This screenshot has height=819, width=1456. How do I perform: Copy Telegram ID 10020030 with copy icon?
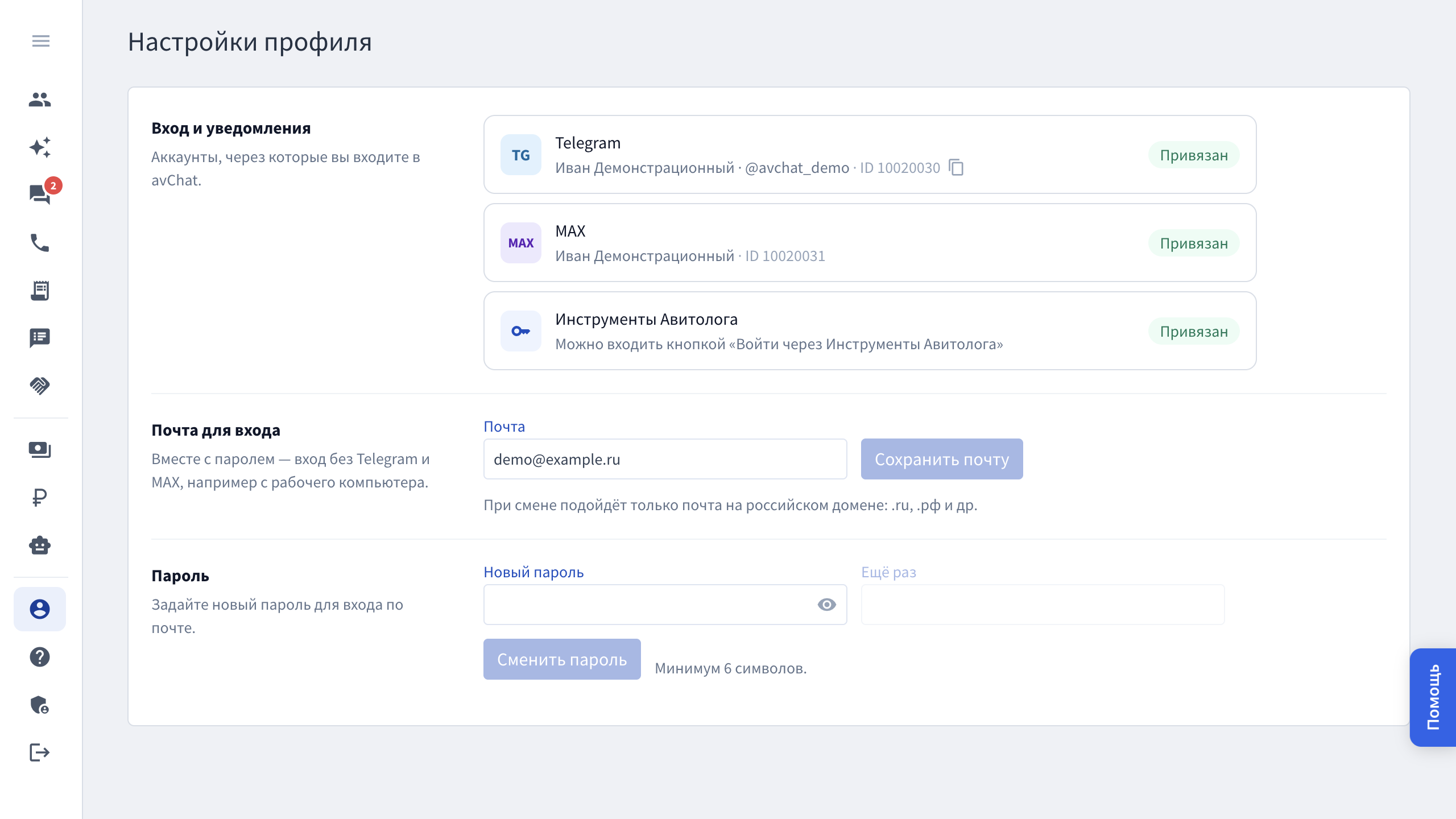coord(957,168)
